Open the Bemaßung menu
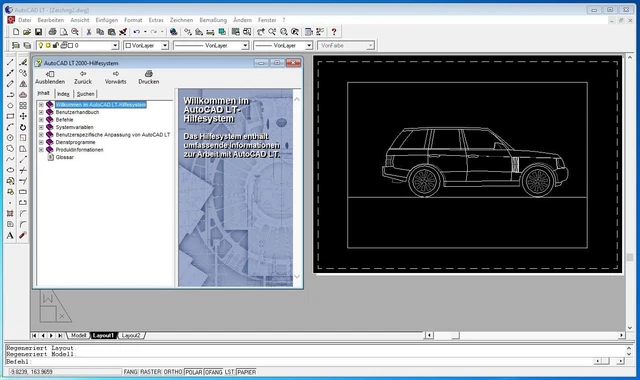This screenshot has width=640, height=380. point(213,20)
